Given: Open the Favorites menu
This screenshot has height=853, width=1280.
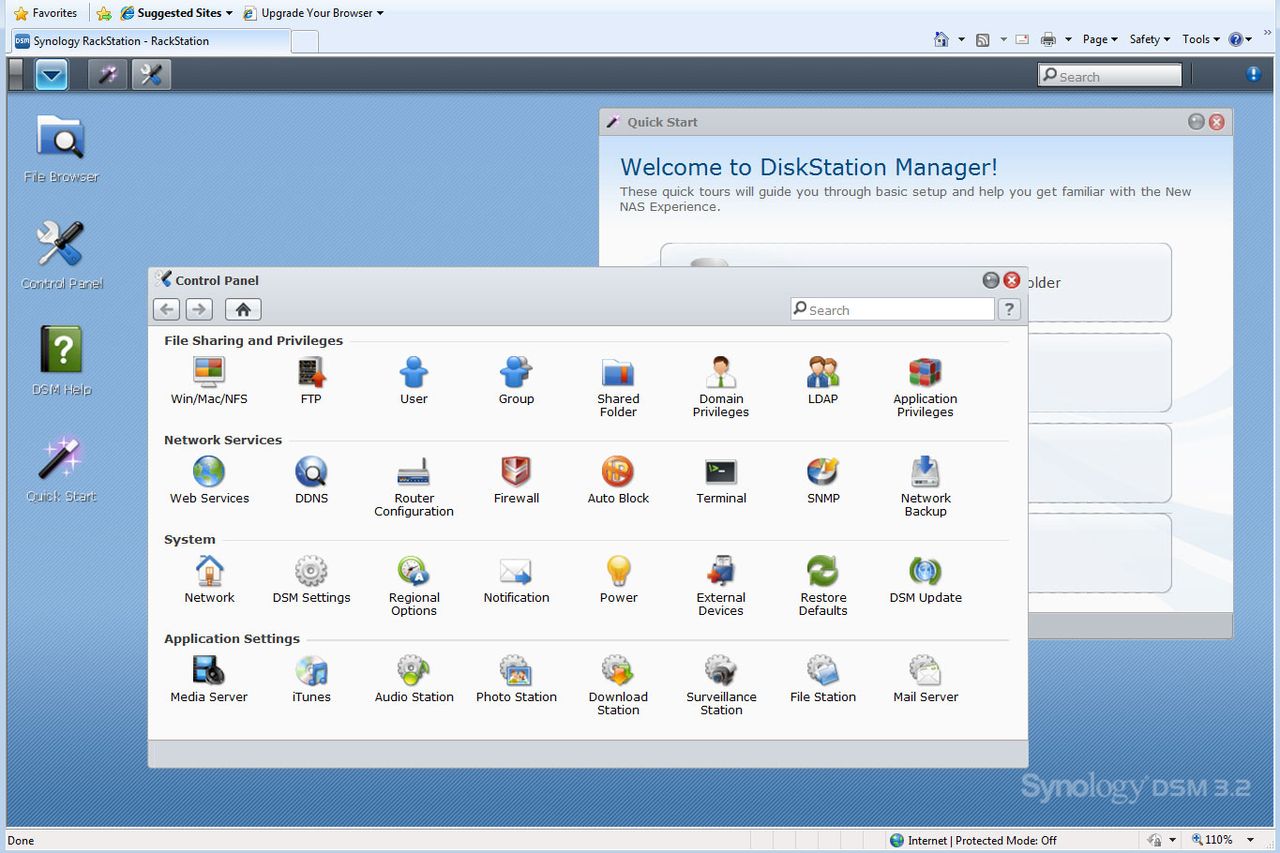Looking at the screenshot, I should click(45, 13).
